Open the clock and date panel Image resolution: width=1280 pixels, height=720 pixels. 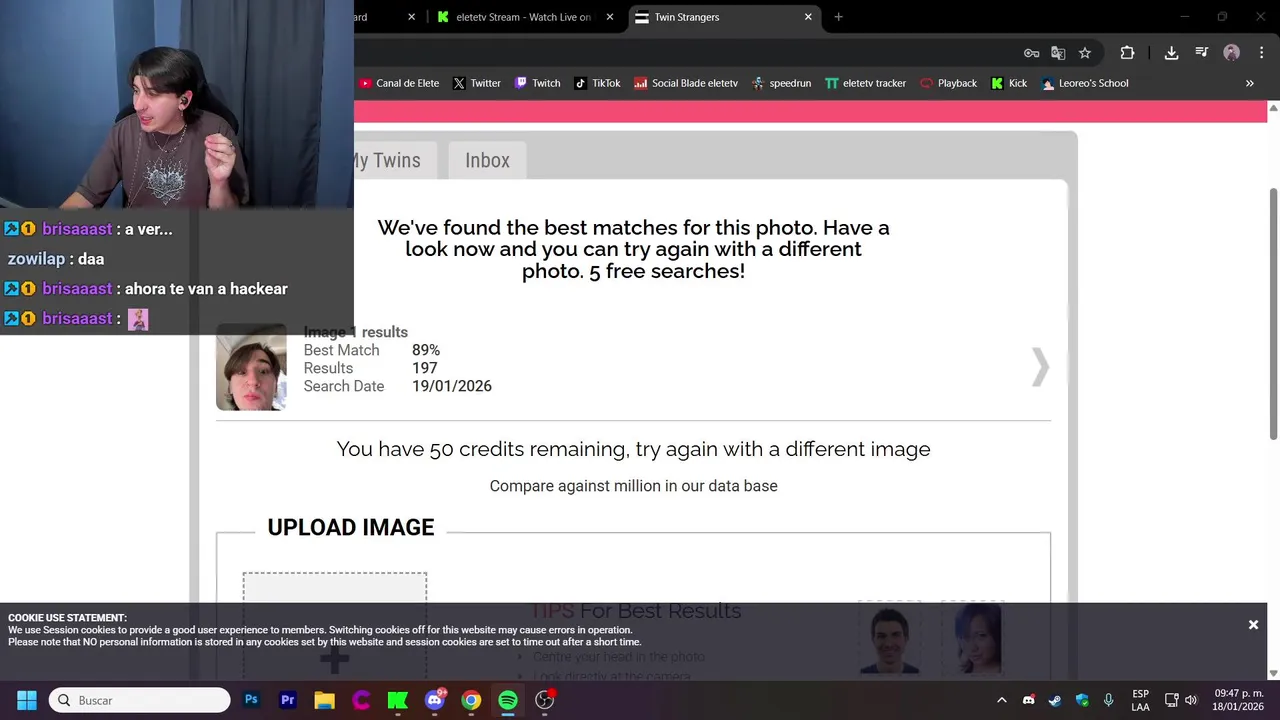pos(1239,700)
